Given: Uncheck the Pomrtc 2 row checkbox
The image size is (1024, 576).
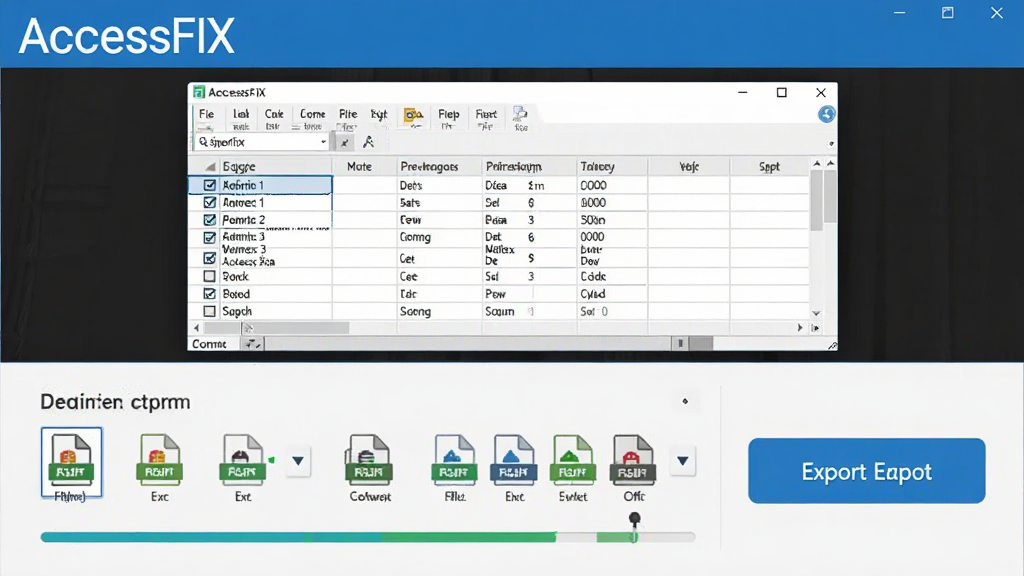Looking at the screenshot, I should (210, 219).
